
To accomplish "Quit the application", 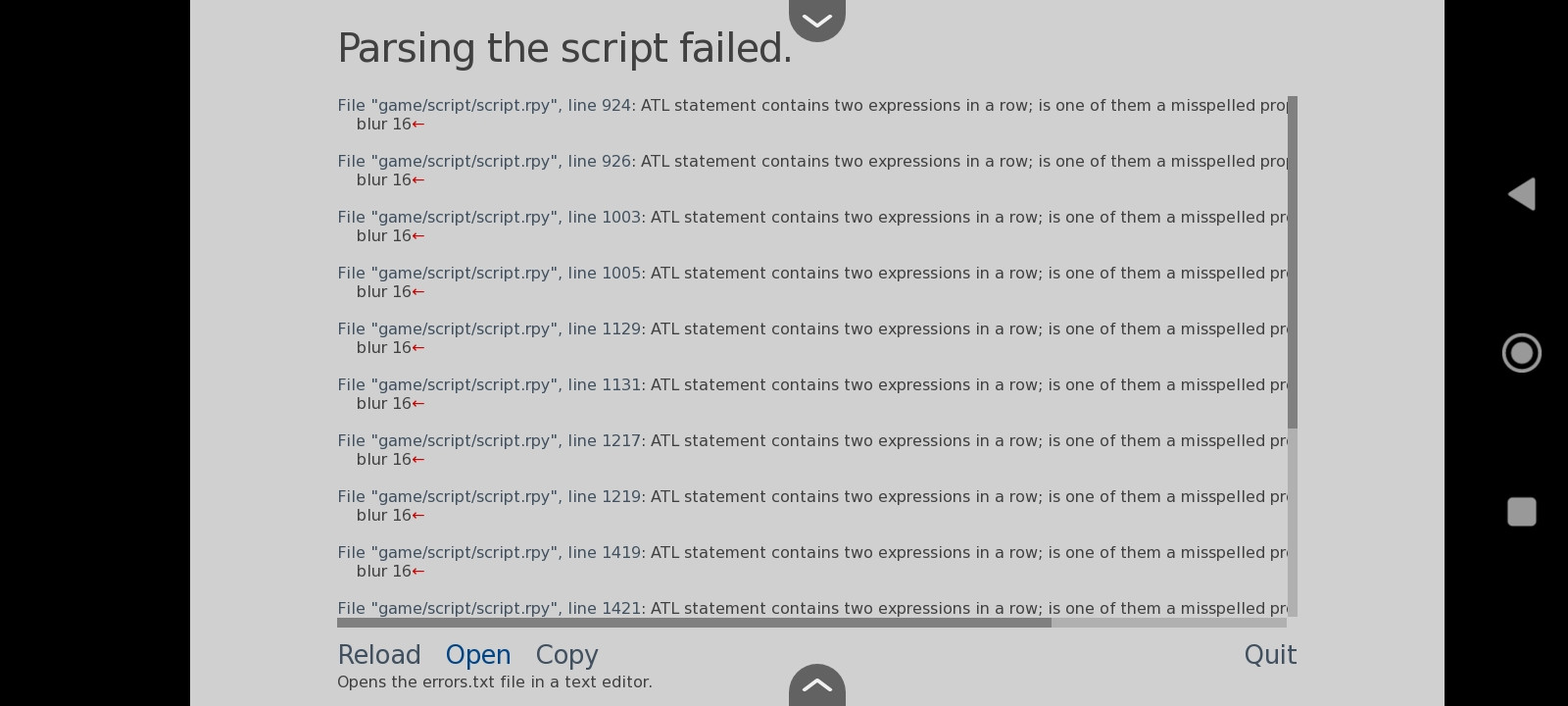I will (x=1270, y=655).
